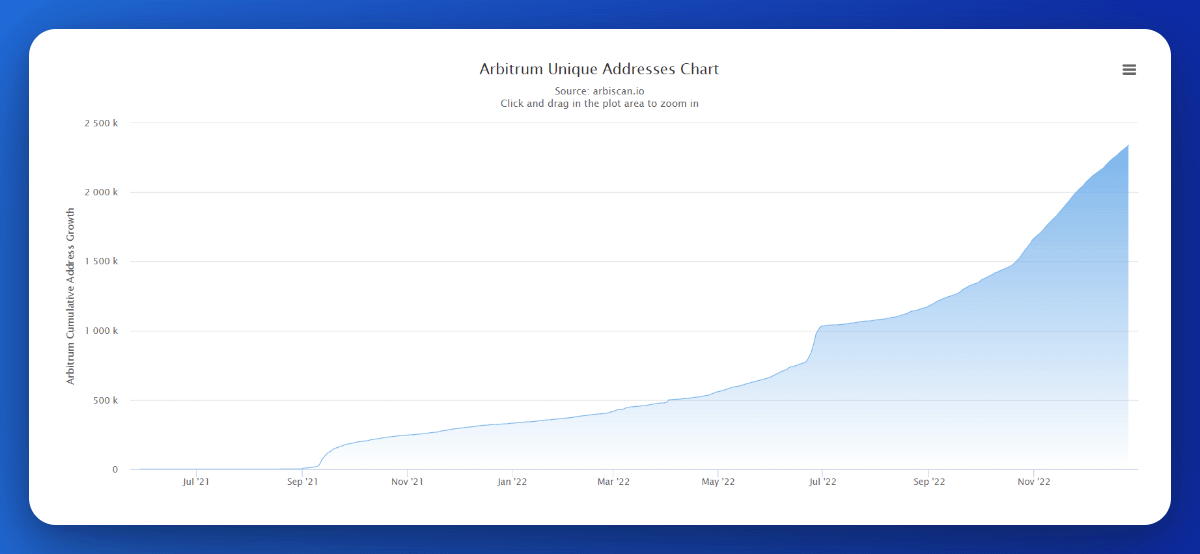Click the '500 k' y-axis label
Image resolution: width=1200 pixels, height=554 pixels.
click(x=105, y=400)
